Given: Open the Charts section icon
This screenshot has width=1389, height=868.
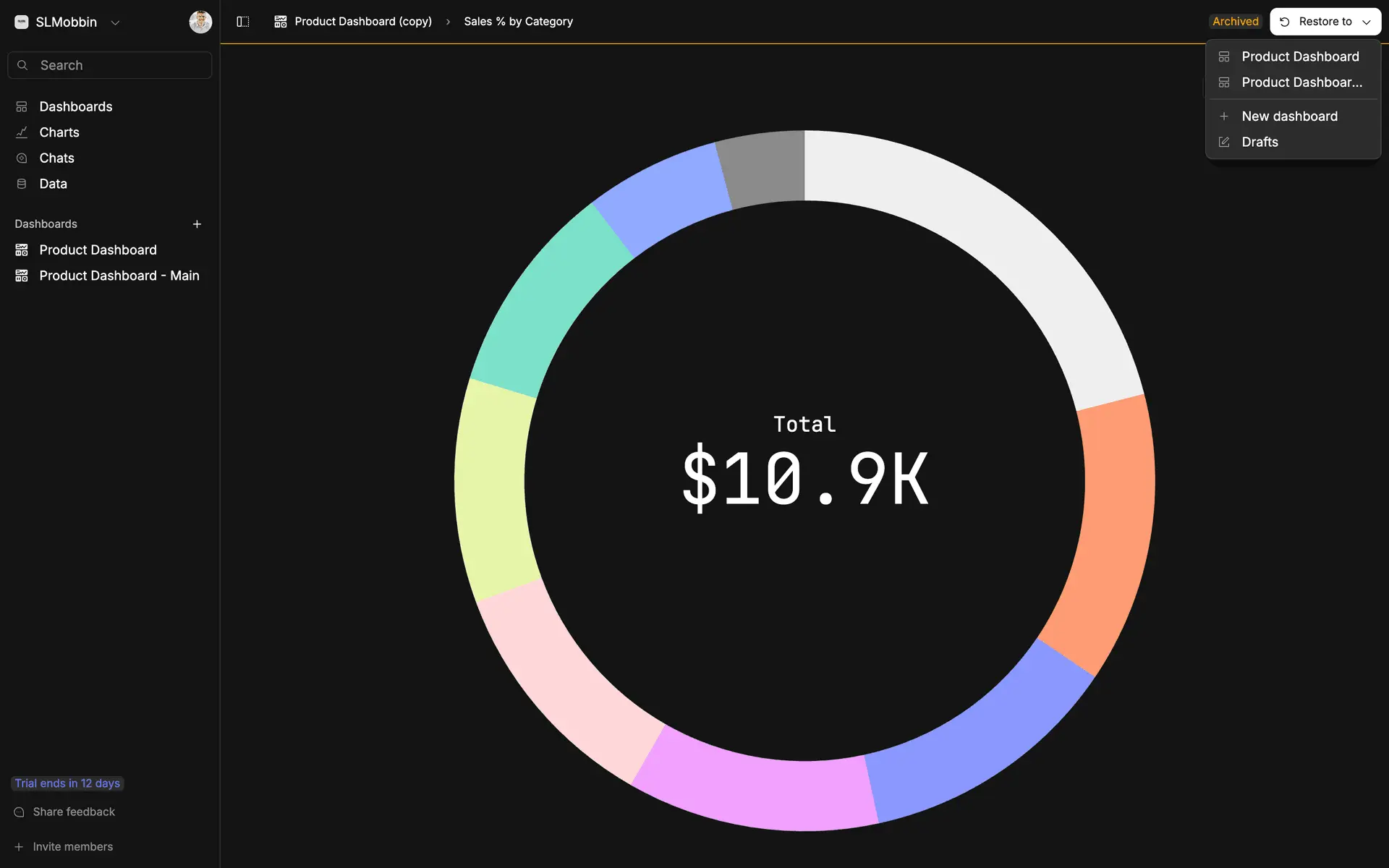Looking at the screenshot, I should tap(22, 132).
